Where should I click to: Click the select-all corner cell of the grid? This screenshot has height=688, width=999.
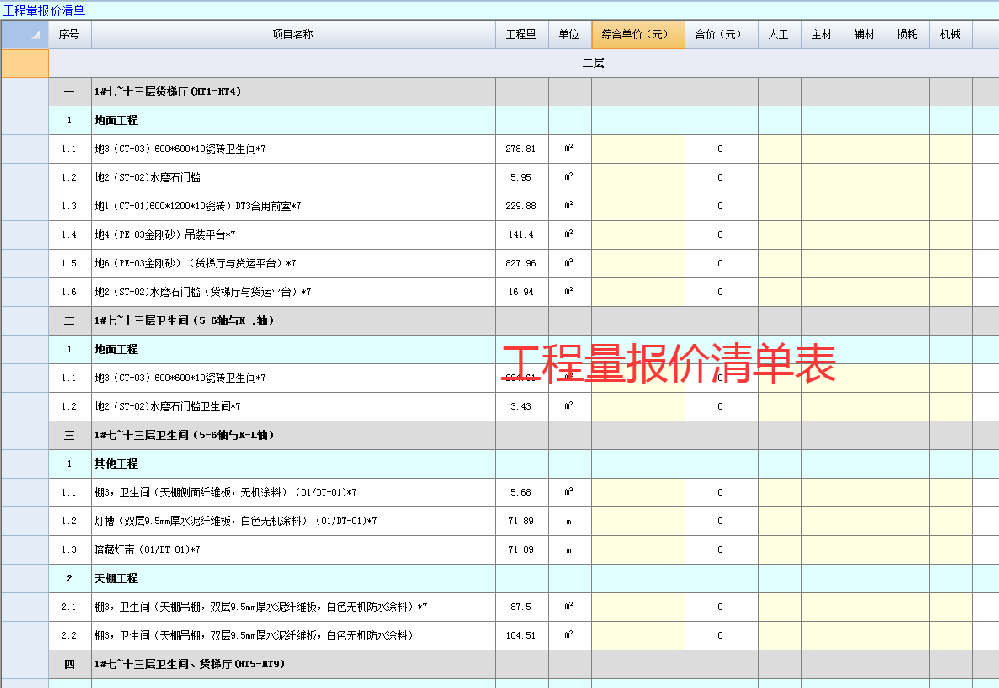click(25, 34)
